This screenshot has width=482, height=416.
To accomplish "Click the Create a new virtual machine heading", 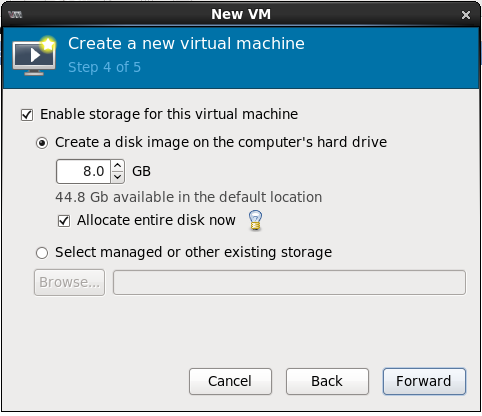I will (186, 44).
